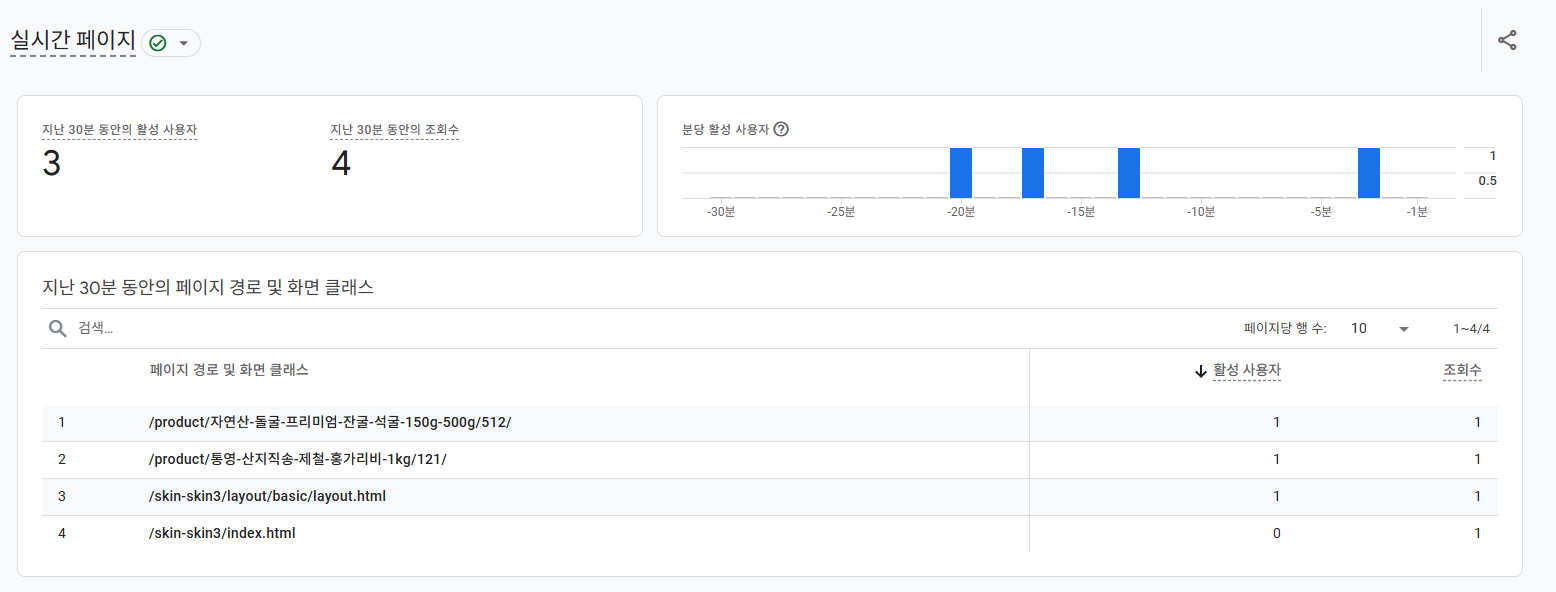Select the 통영-산지직송 홍가리비 product row
Viewport: 1556px width, 592px height.
(x=297, y=459)
